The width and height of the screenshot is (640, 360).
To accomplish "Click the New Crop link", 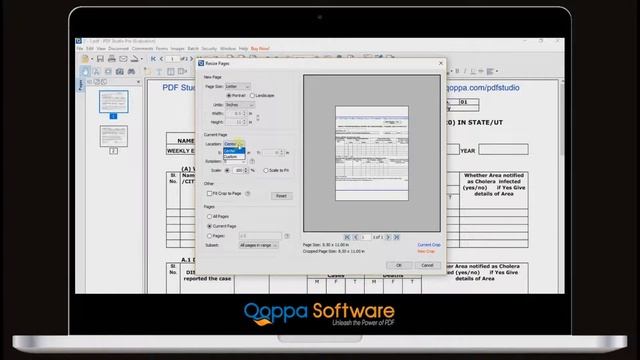I will pyautogui.click(x=426, y=251).
